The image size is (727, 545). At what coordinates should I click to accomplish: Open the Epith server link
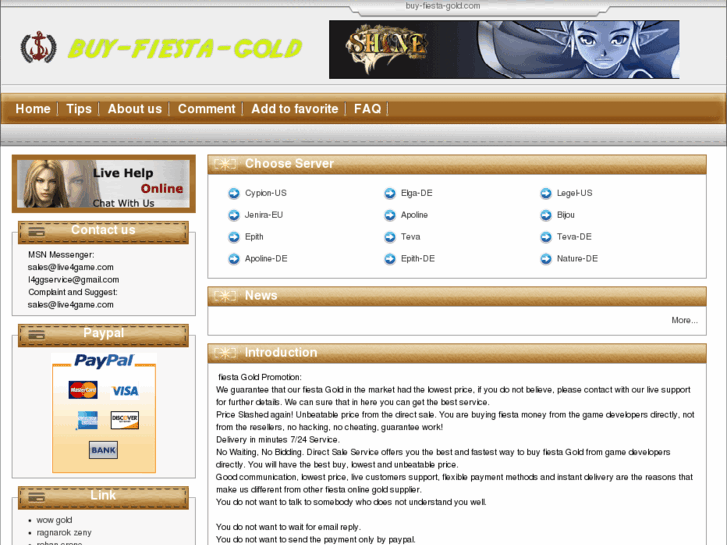click(x=254, y=237)
